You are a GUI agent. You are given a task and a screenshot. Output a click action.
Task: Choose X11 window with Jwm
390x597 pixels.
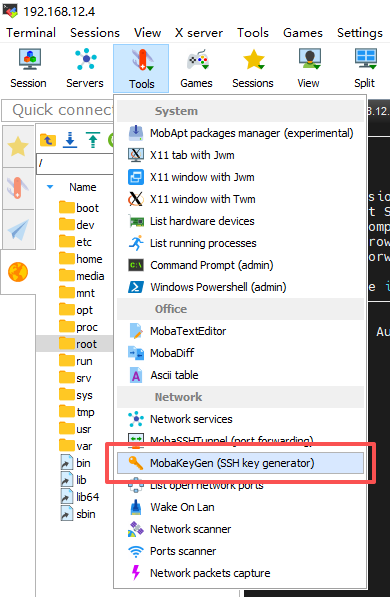pos(240,177)
